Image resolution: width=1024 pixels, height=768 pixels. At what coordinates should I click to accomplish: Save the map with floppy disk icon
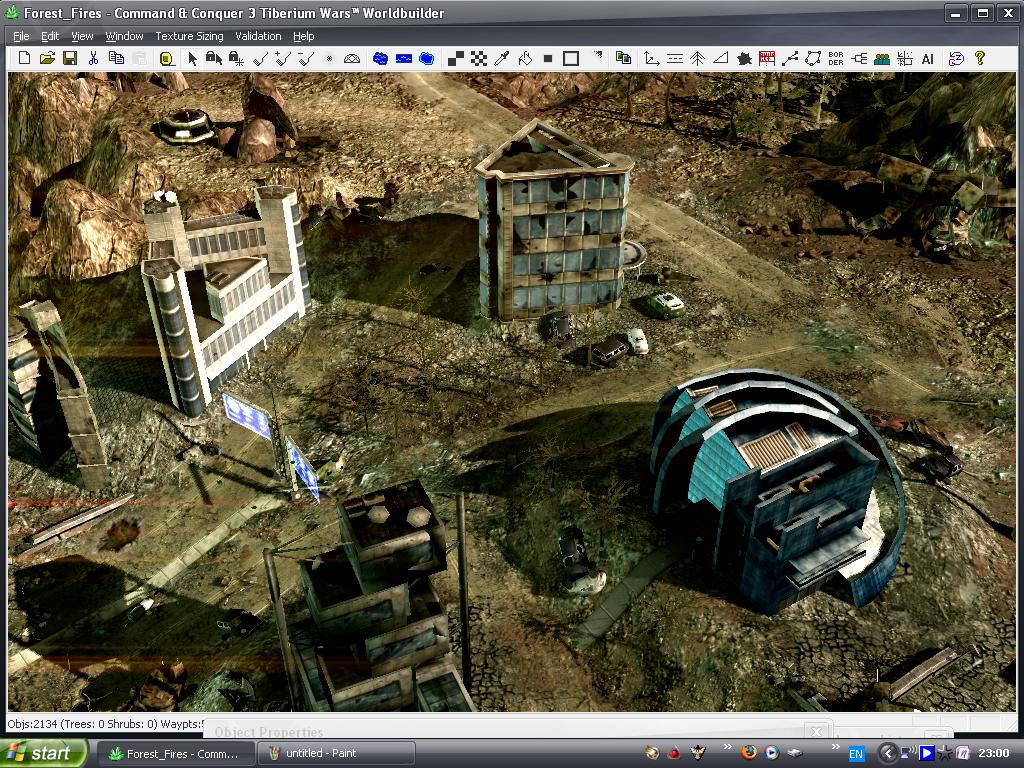tap(70, 59)
